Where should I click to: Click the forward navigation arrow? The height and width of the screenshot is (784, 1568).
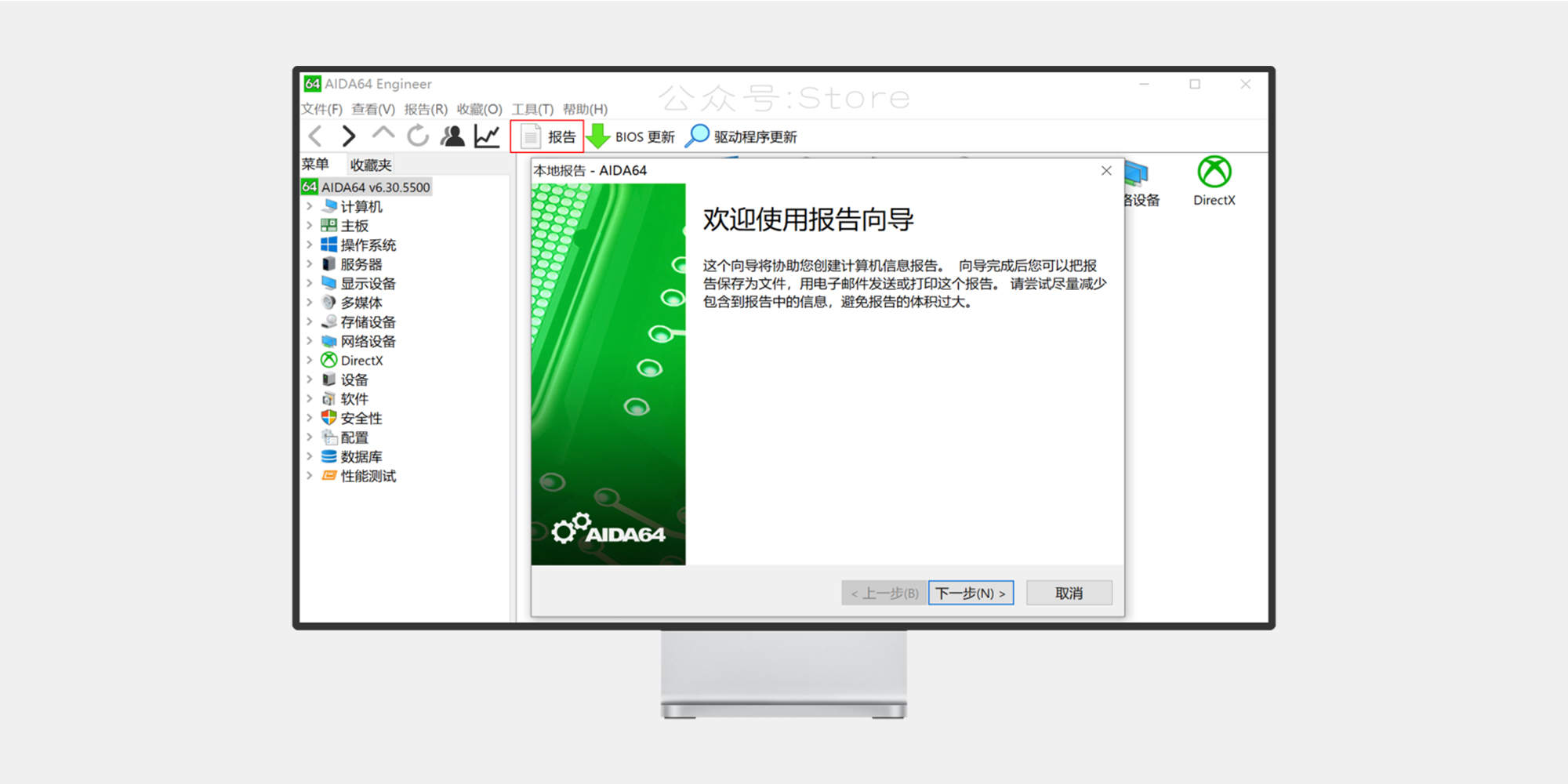[349, 136]
